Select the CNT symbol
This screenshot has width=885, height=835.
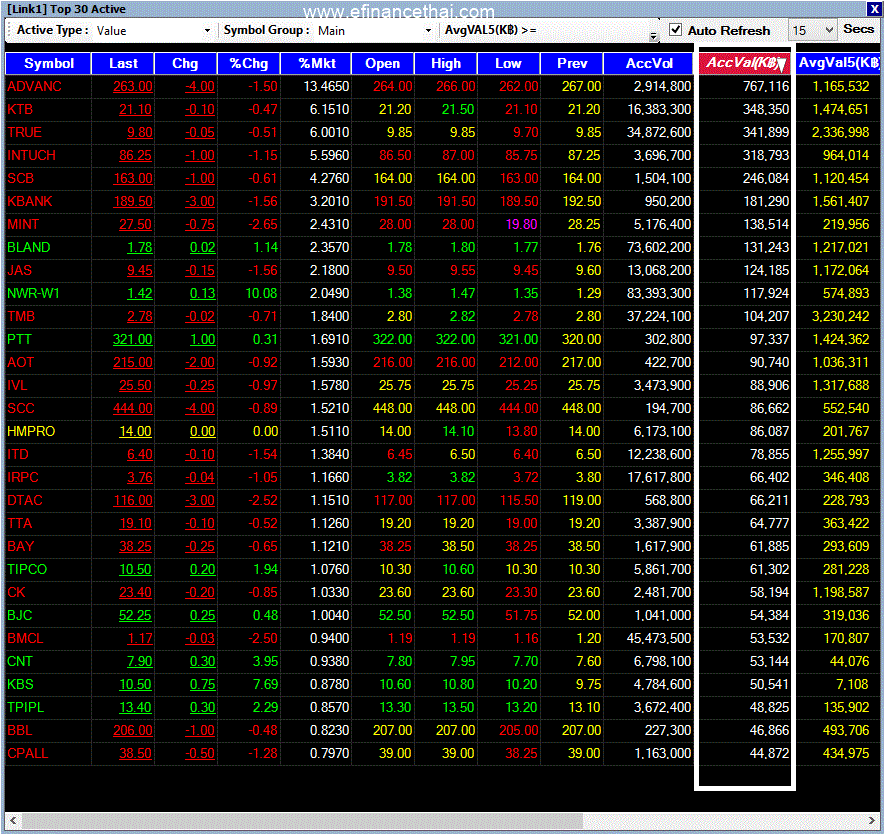(20, 661)
